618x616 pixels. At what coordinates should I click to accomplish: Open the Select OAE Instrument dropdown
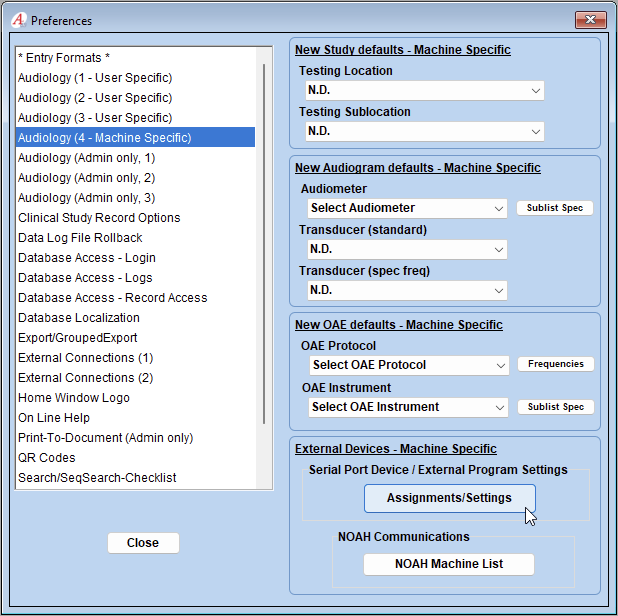coord(409,407)
